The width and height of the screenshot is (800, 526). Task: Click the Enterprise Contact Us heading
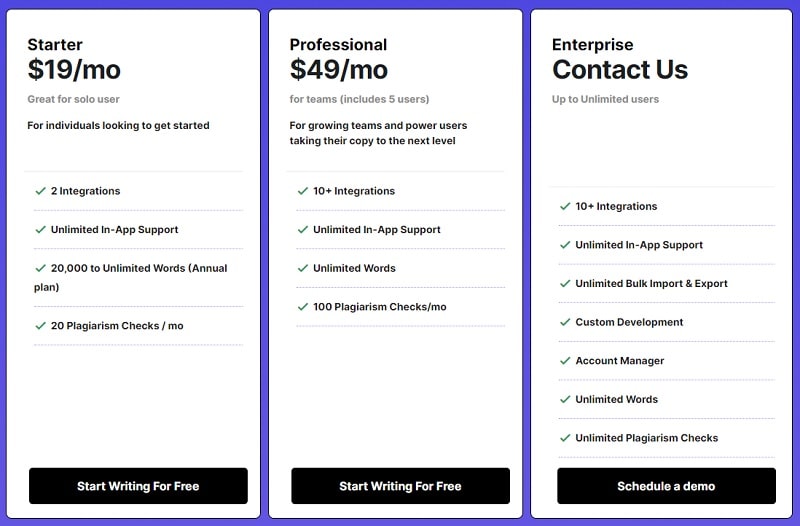620,69
